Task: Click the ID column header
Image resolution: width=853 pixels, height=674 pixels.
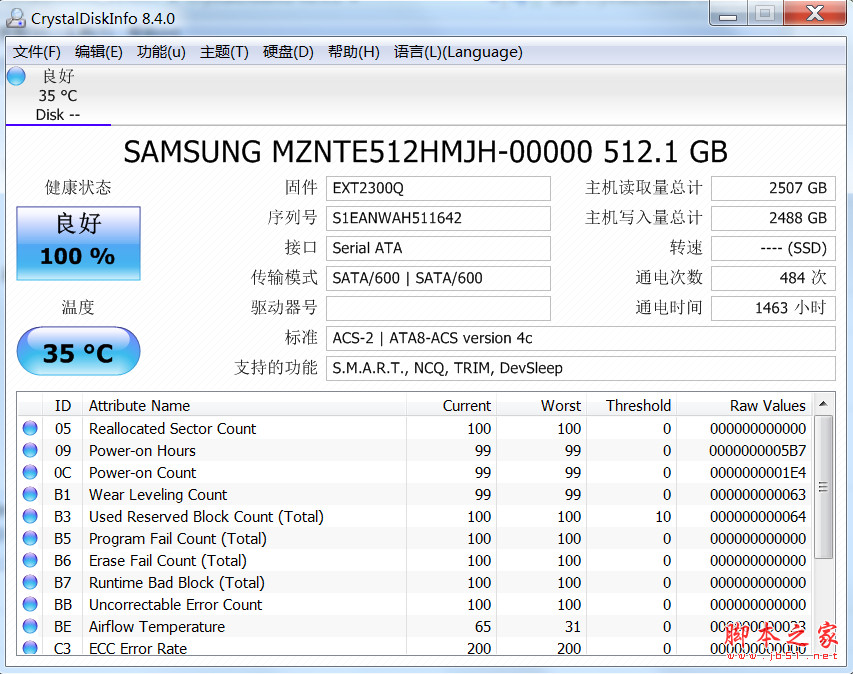Action: point(63,405)
